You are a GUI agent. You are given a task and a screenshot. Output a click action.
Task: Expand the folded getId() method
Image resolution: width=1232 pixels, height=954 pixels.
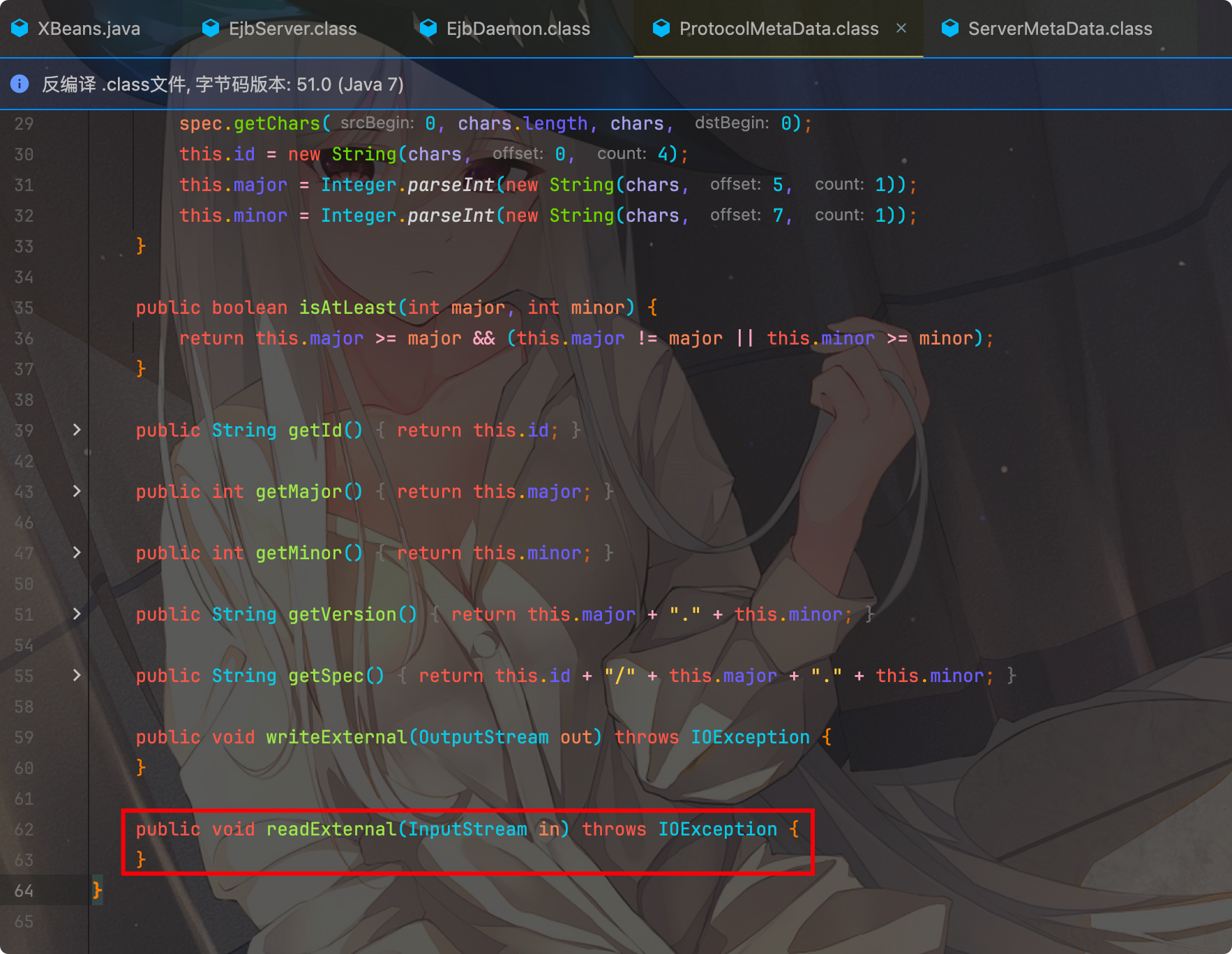(77, 430)
